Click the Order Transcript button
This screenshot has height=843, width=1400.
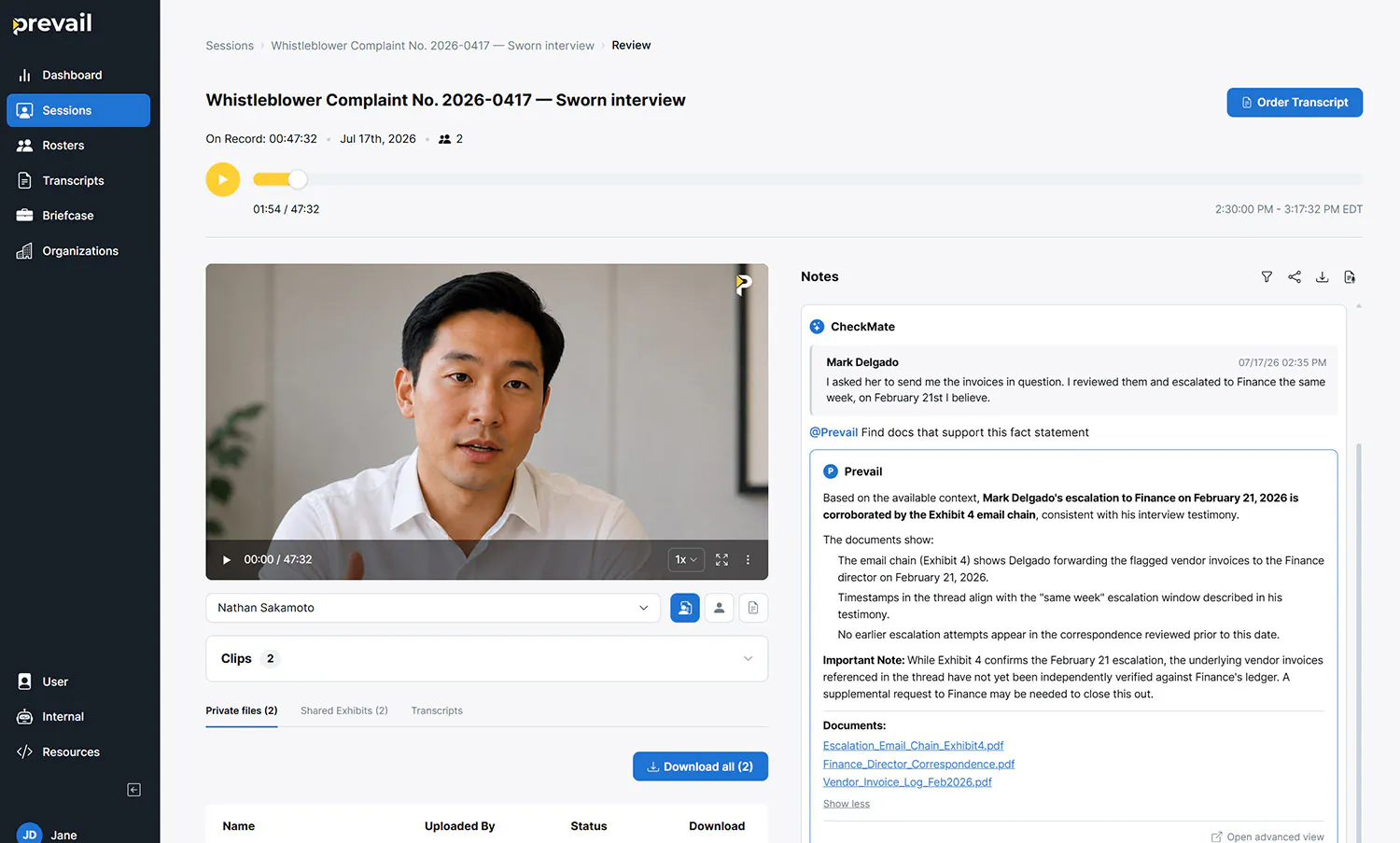1295,103
